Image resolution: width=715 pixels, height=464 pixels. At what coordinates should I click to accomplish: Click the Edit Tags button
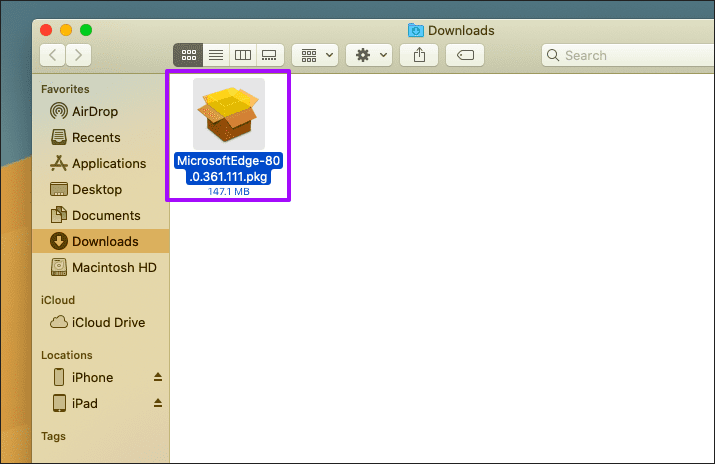point(465,55)
